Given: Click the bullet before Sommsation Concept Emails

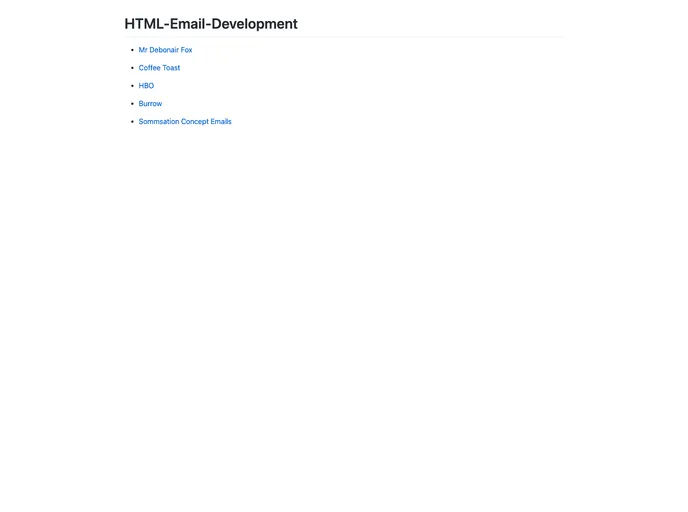Looking at the screenshot, I should pyautogui.click(x=132, y=122).
